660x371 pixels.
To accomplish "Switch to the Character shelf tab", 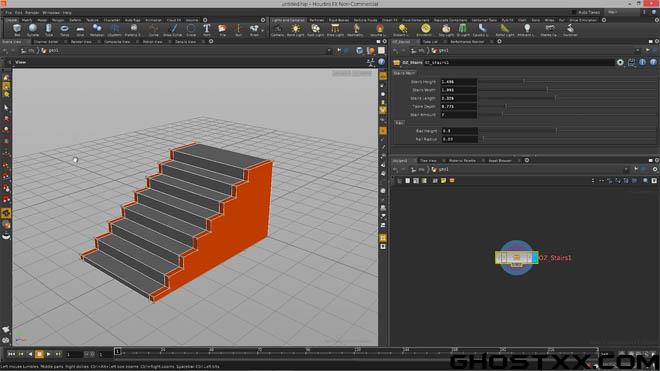I will [x=112, y=20].
